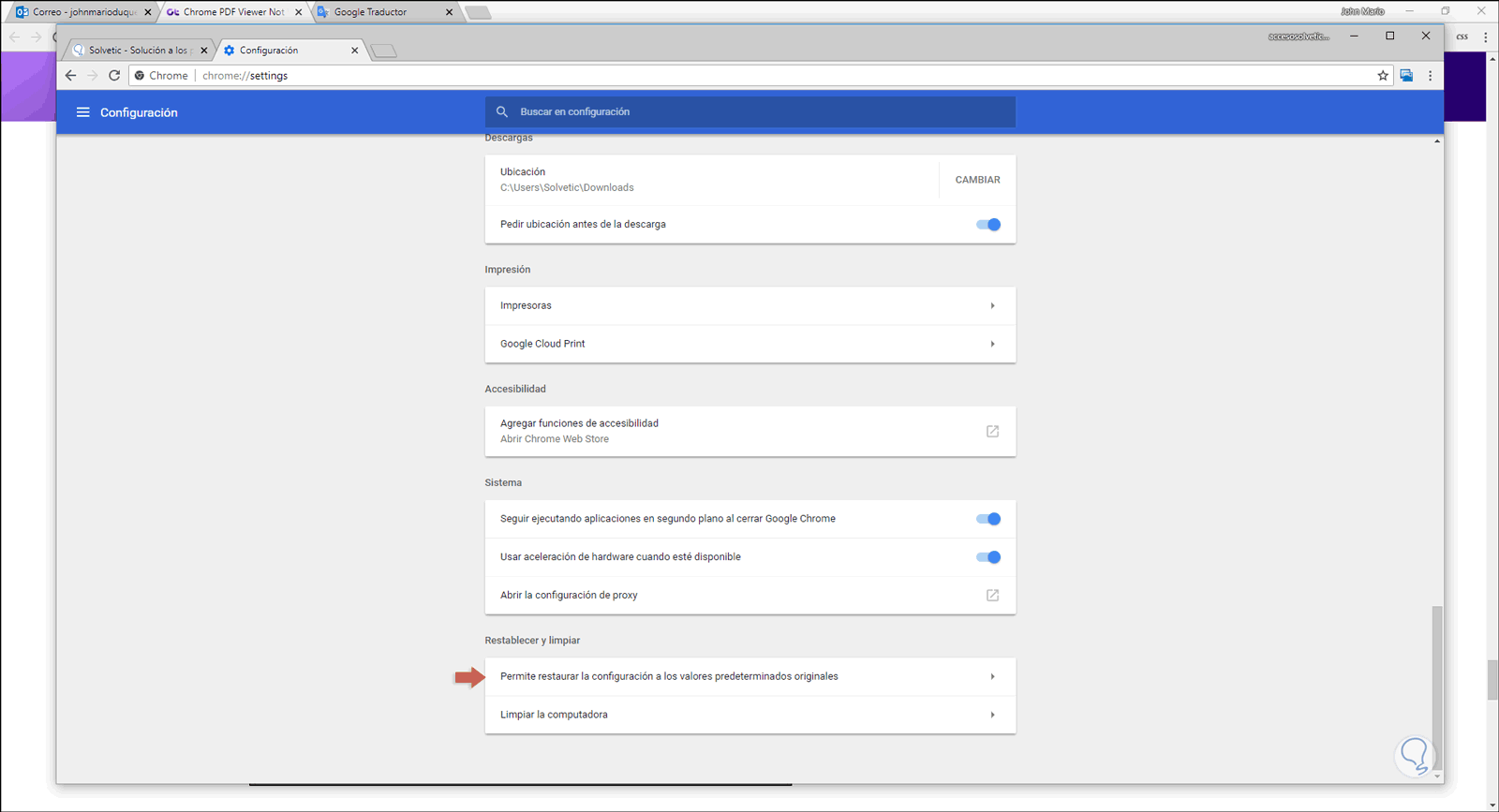The width and height of the screenshot is (1499, 812).
Task: Open proxy configuration external link icon
Action: click(x=992, y=596)
